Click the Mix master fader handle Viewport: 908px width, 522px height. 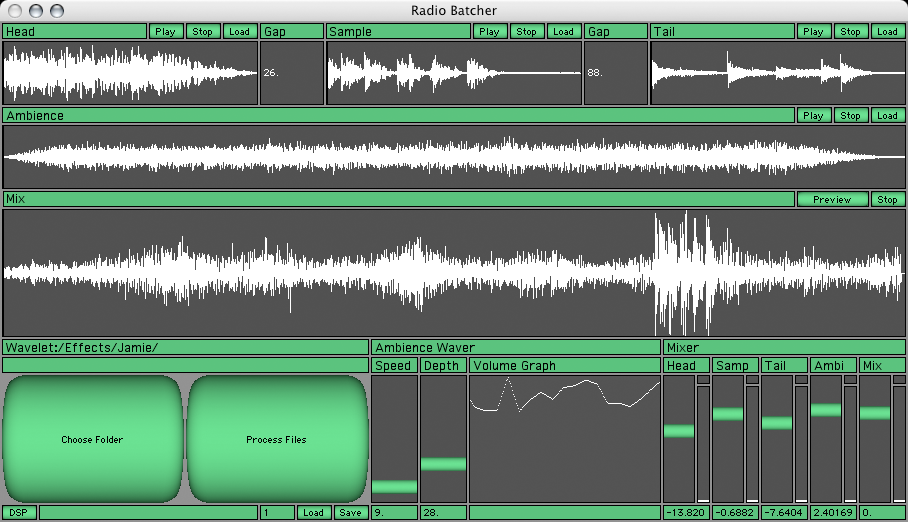point(875,413)
